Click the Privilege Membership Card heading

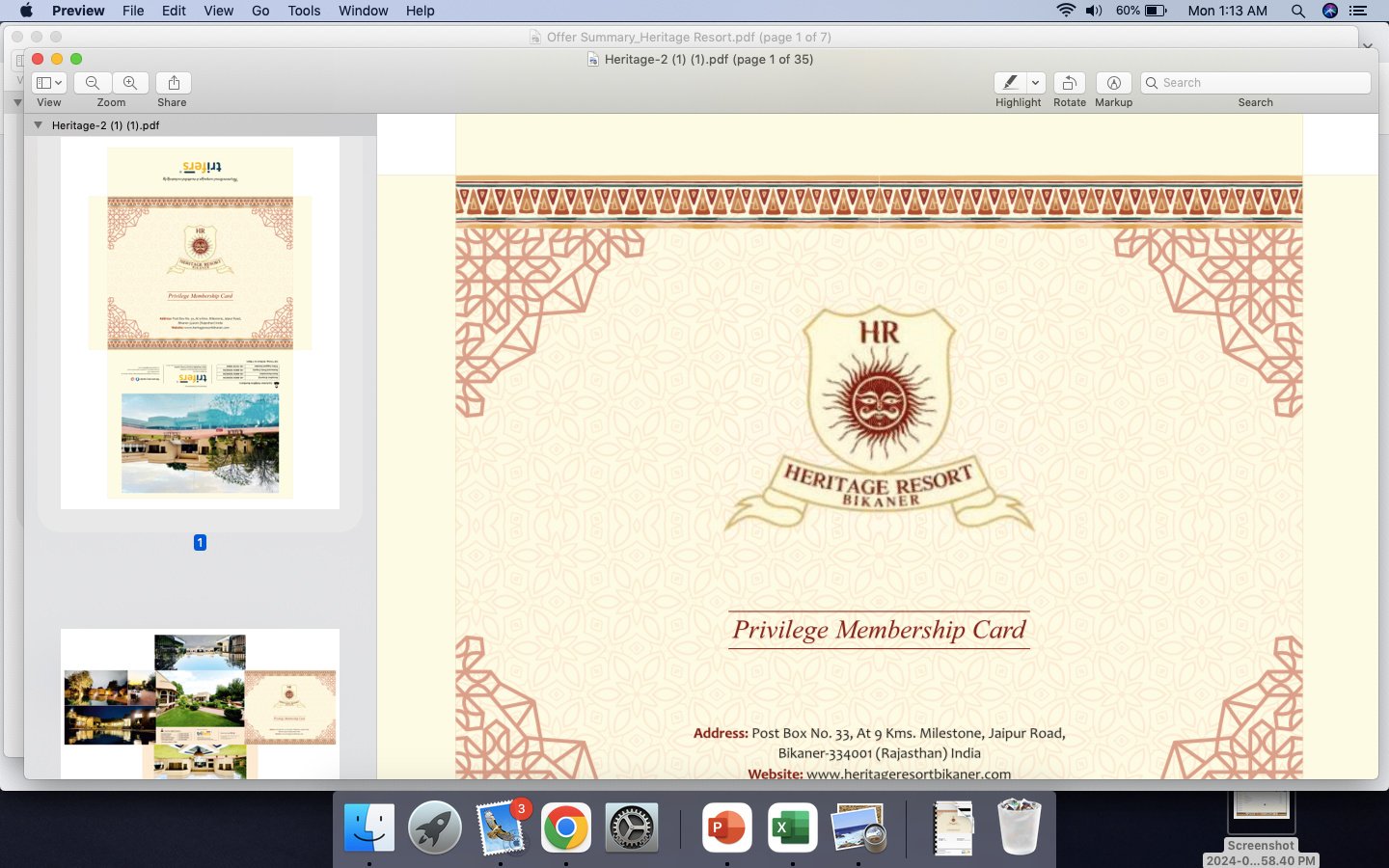879,630
